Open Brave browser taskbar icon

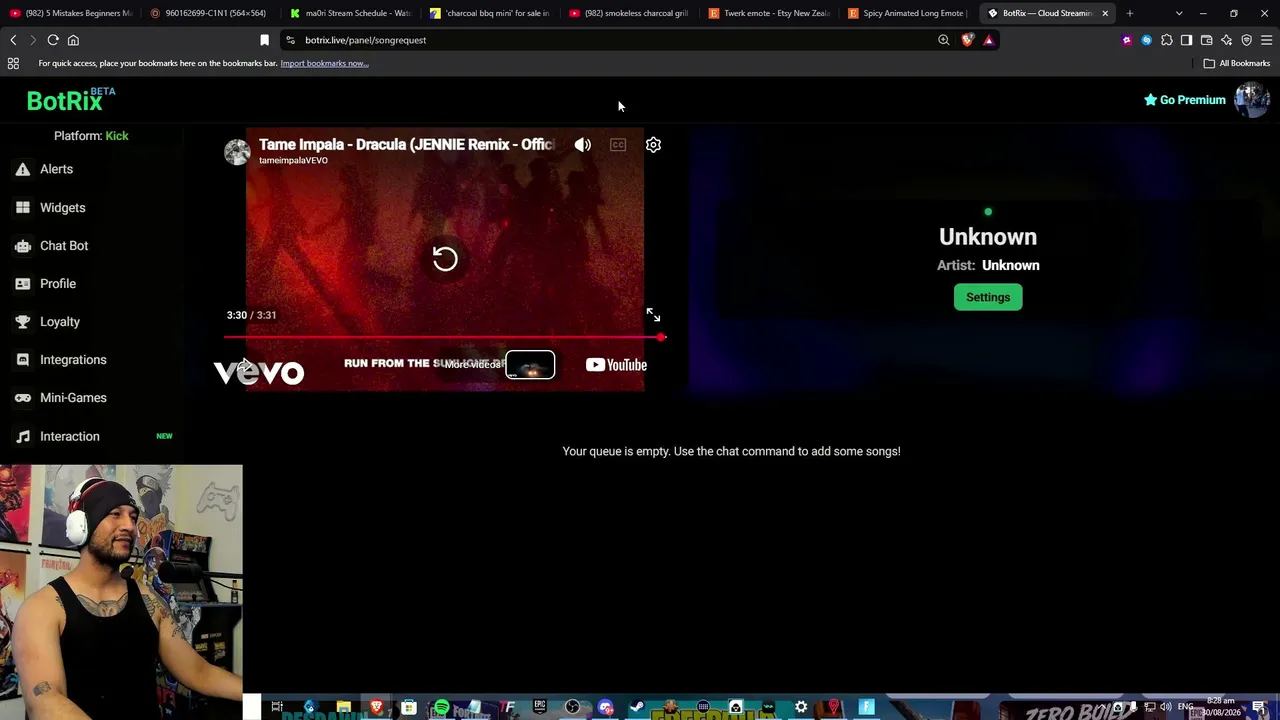376,708
